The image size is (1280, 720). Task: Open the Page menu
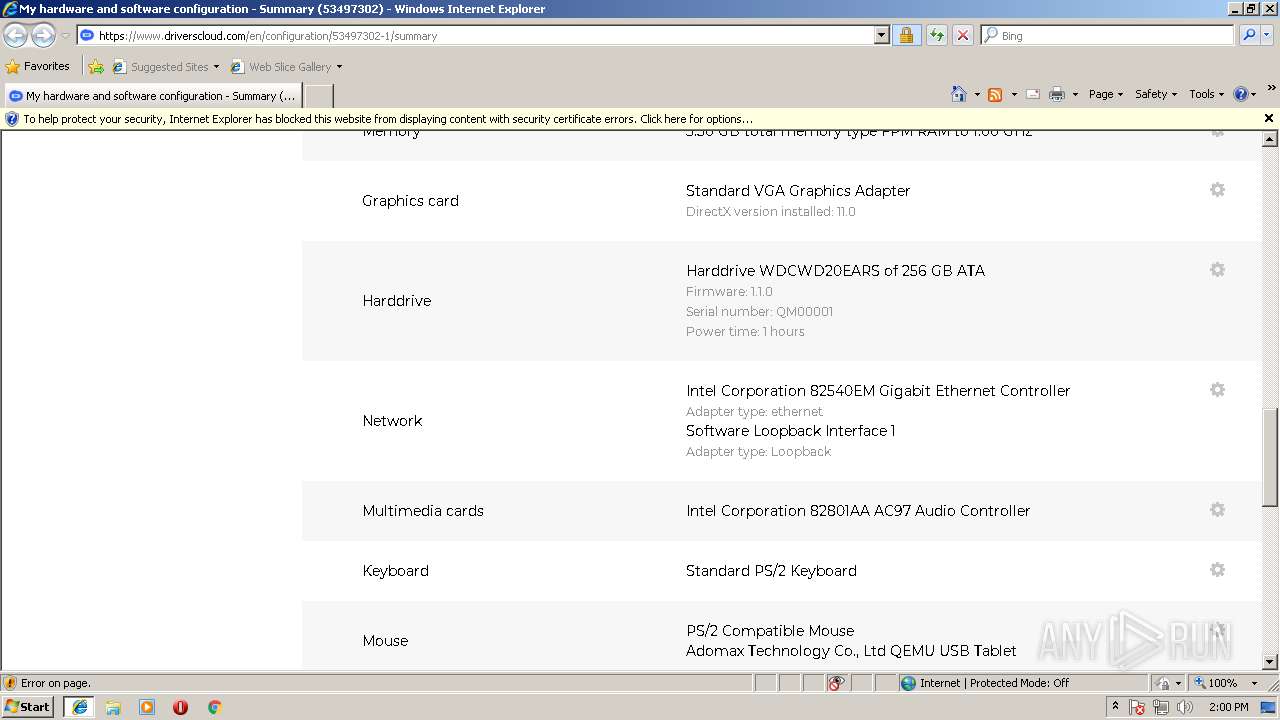point(1105,94)
